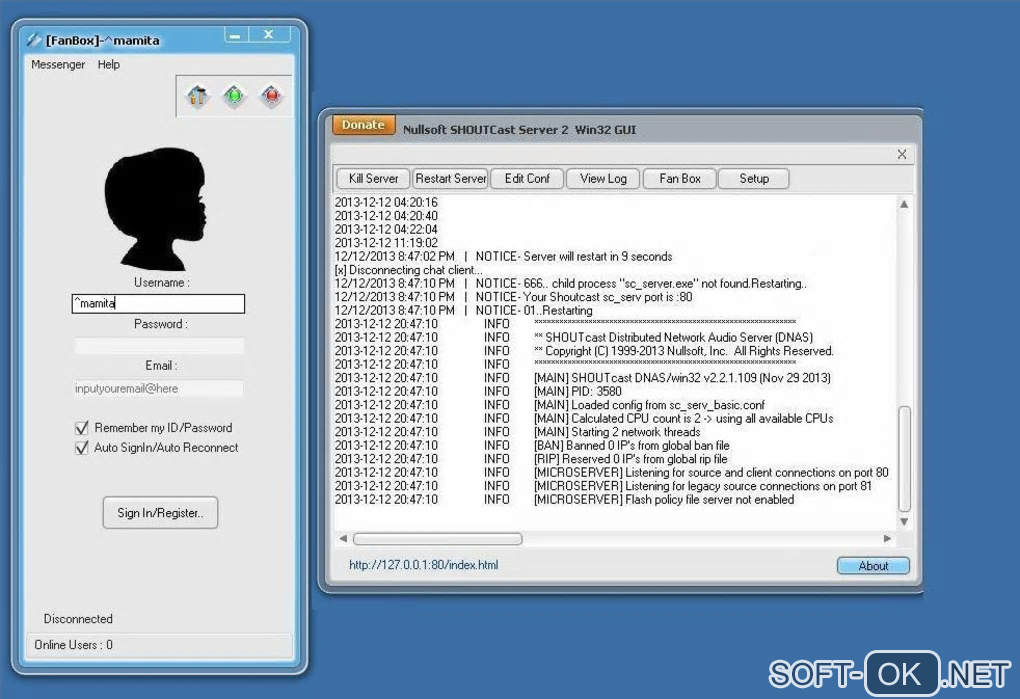Click the Email field inputyouremail@here
The width and height of the screenshot is (1020, 699).
pyautogui.click(x=159, y=388)
